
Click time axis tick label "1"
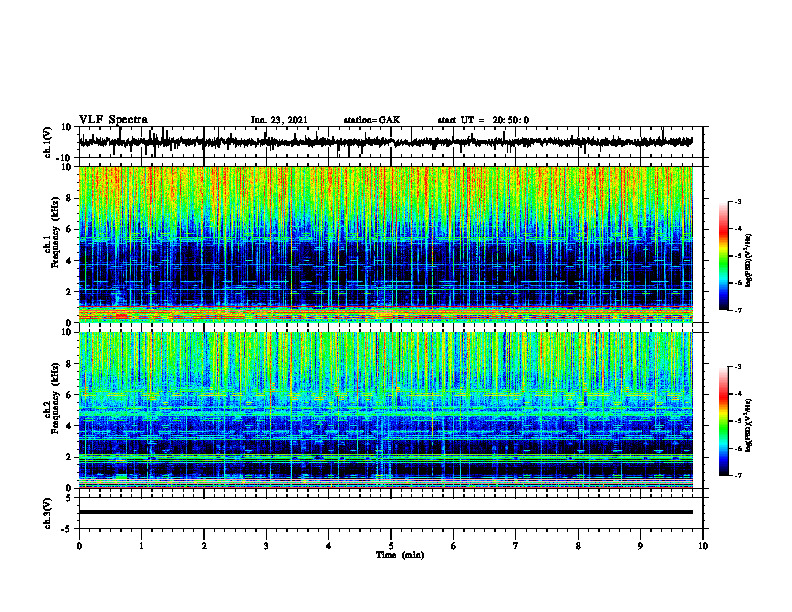[x=141, y=546]
